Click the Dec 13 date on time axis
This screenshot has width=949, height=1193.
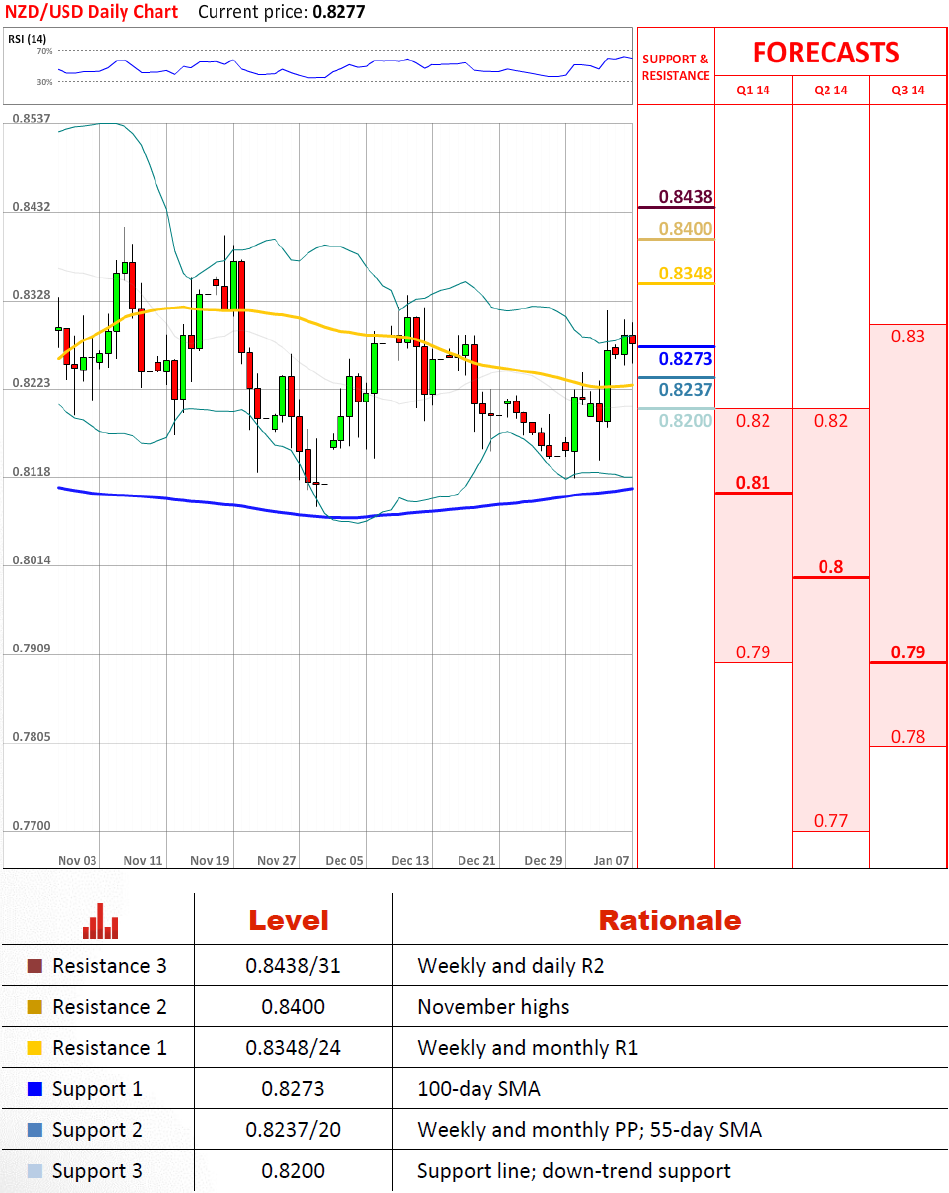point(410,860)
